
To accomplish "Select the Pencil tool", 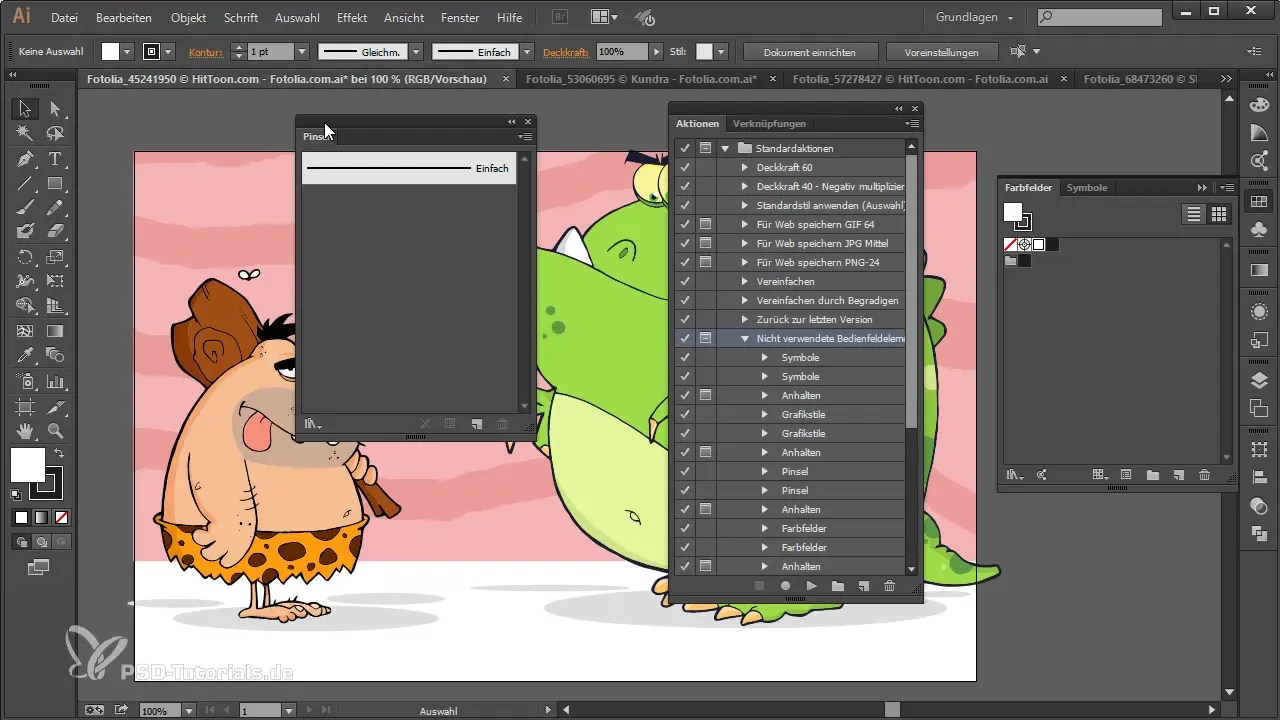I will click(x=55, y=207).
